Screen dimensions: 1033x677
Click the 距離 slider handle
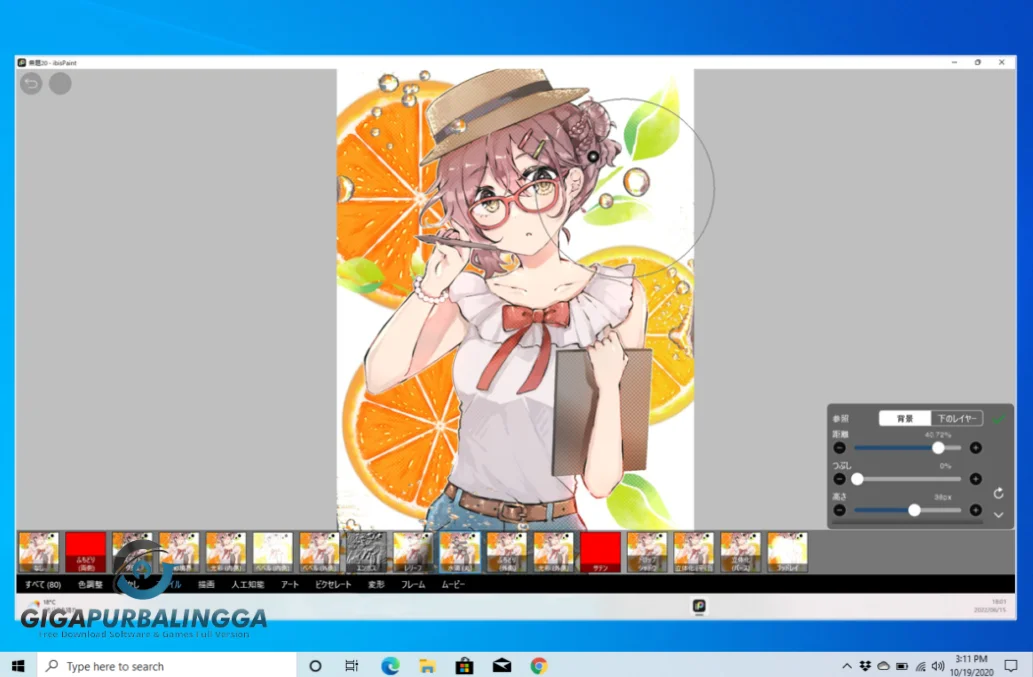click(938, 448)
